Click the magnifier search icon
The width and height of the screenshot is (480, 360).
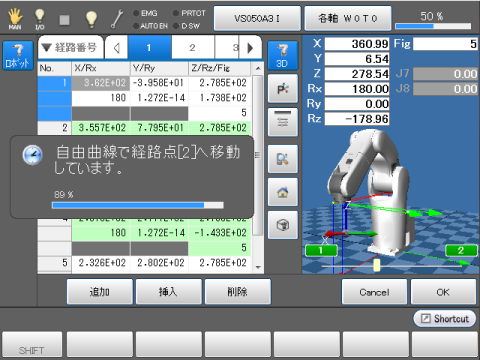point(283,159)
